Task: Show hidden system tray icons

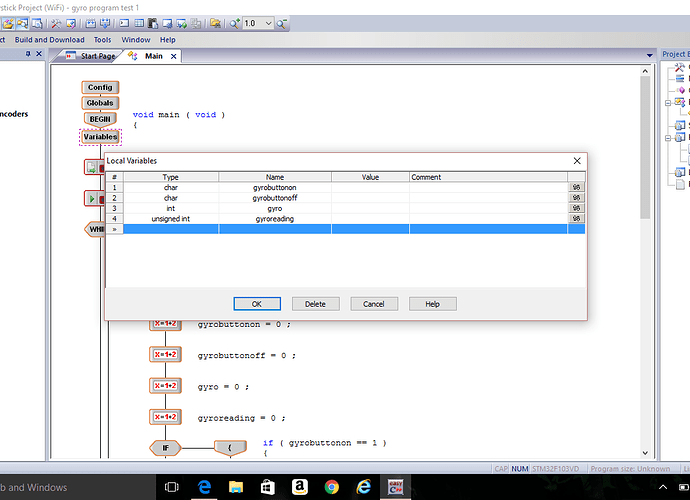Action: click(663, 487)
